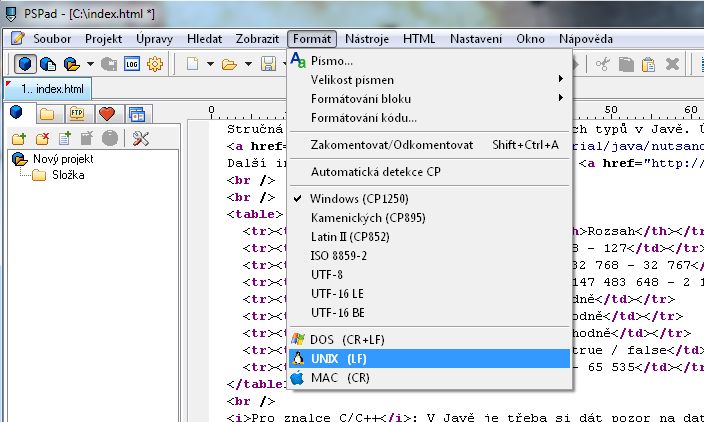Click the New file toolbar icon
704x422 pixels.
(194, 64)
